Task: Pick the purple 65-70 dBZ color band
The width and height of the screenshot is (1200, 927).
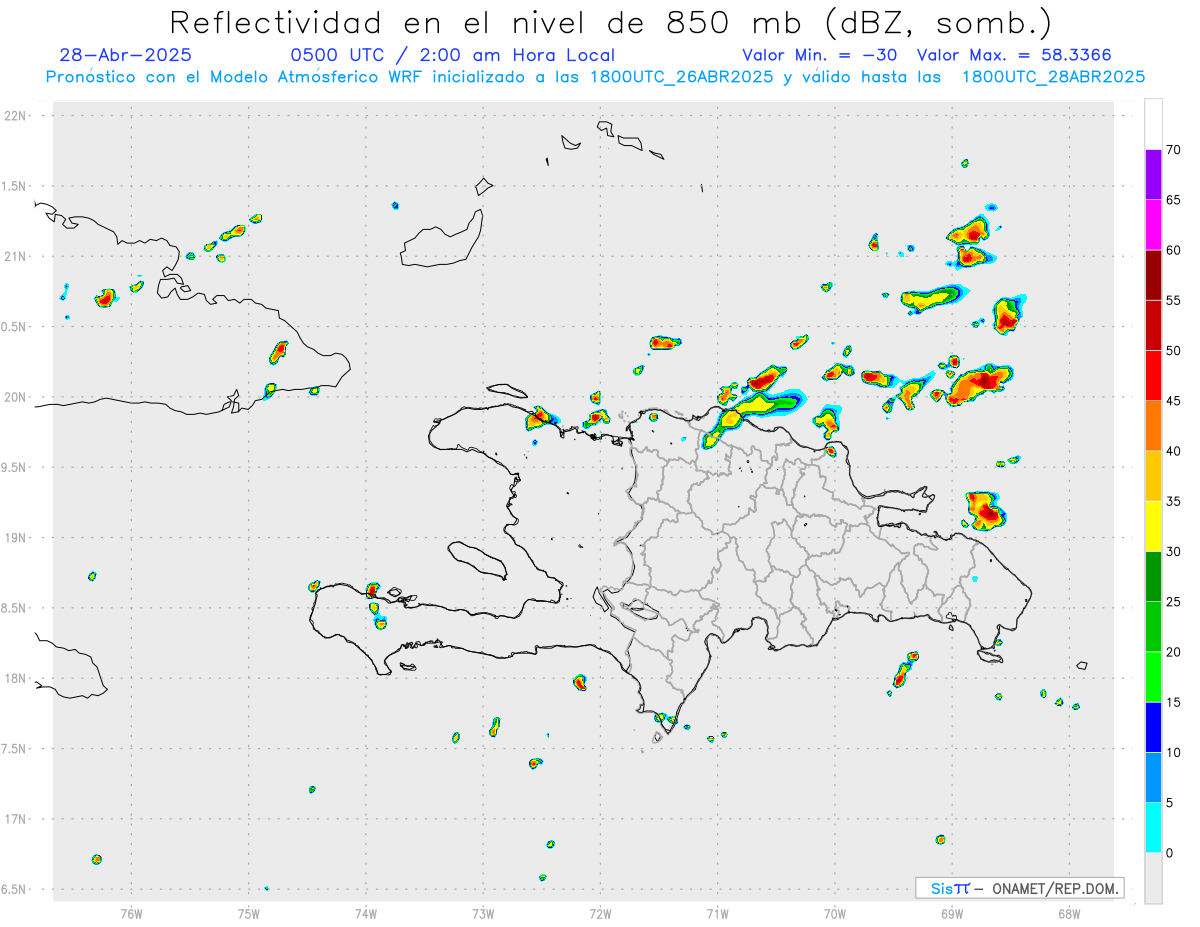Action: click(1153, 175)
